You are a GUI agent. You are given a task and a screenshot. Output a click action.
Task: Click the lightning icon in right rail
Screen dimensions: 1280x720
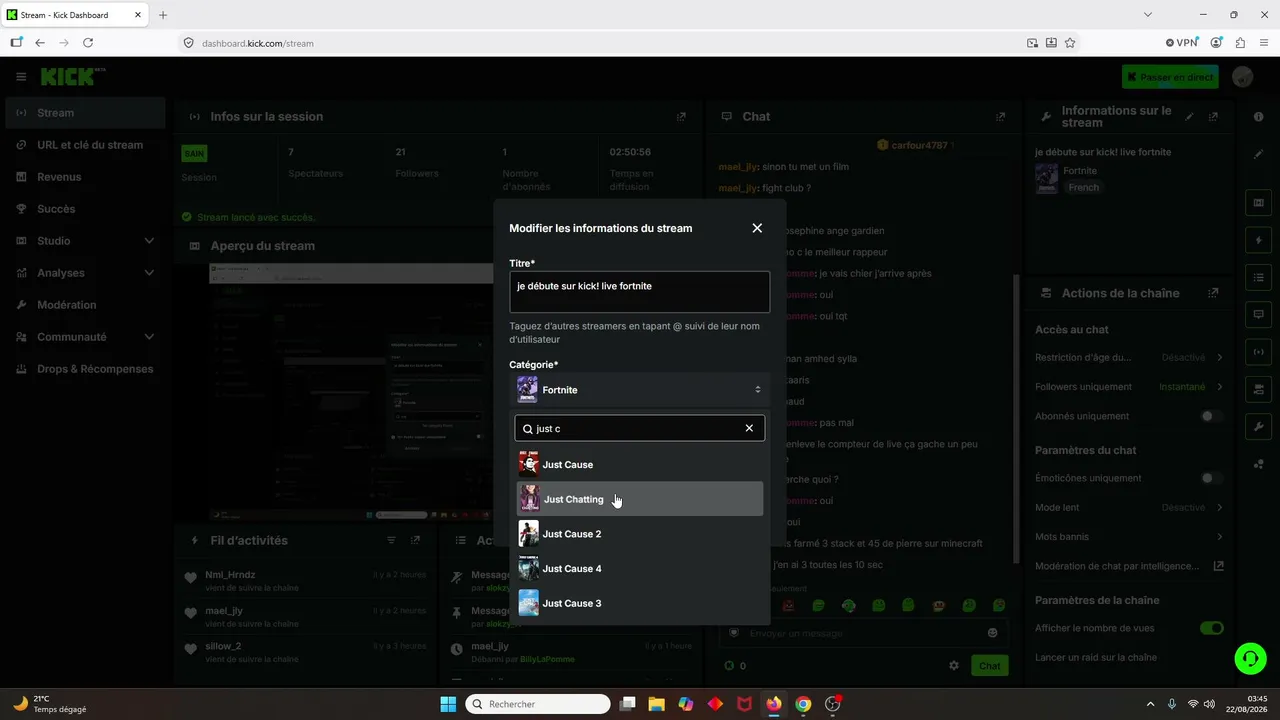pyautogui.click(x=1258, y=241)
